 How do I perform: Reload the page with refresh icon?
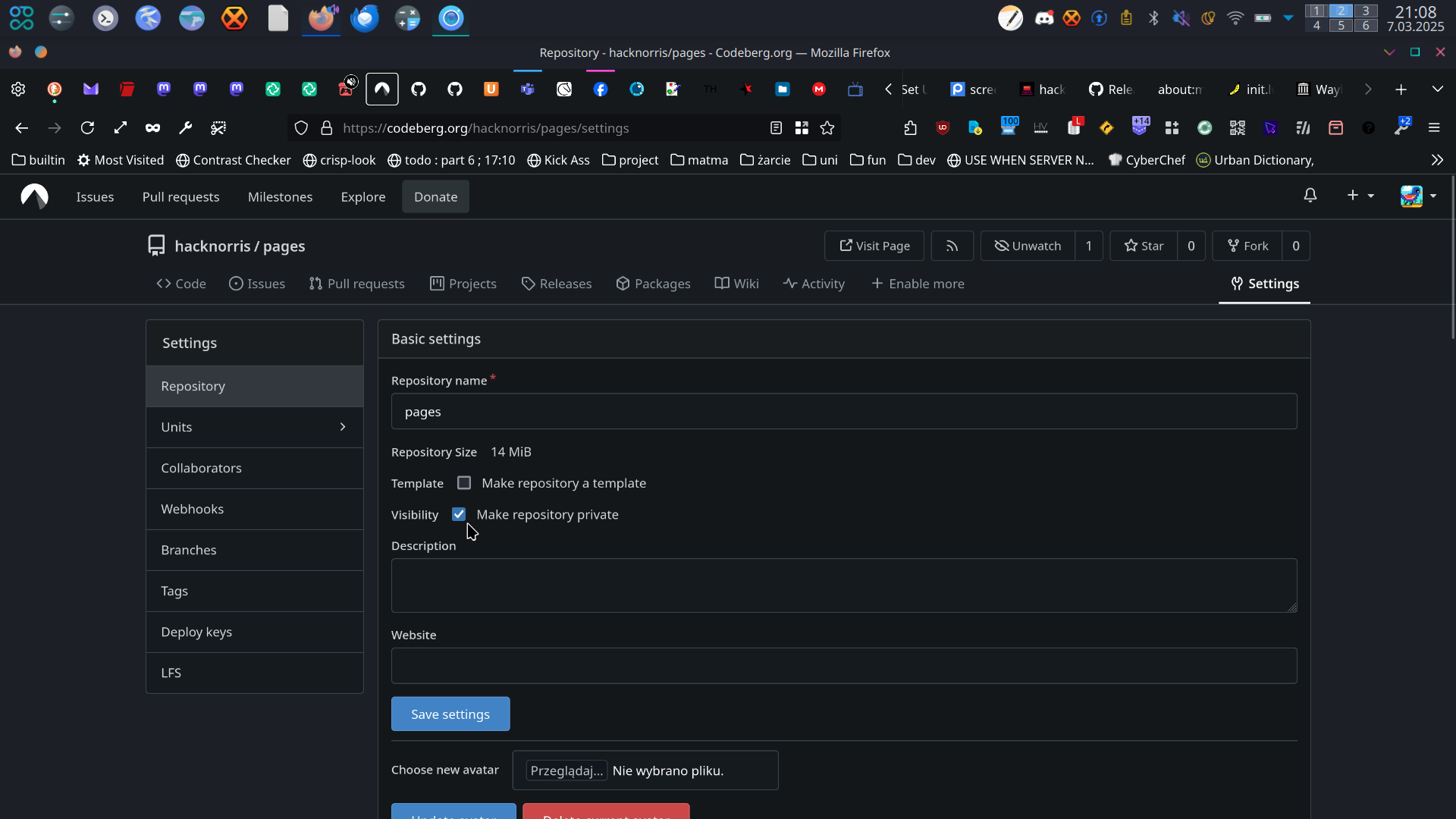pos(87,128)
